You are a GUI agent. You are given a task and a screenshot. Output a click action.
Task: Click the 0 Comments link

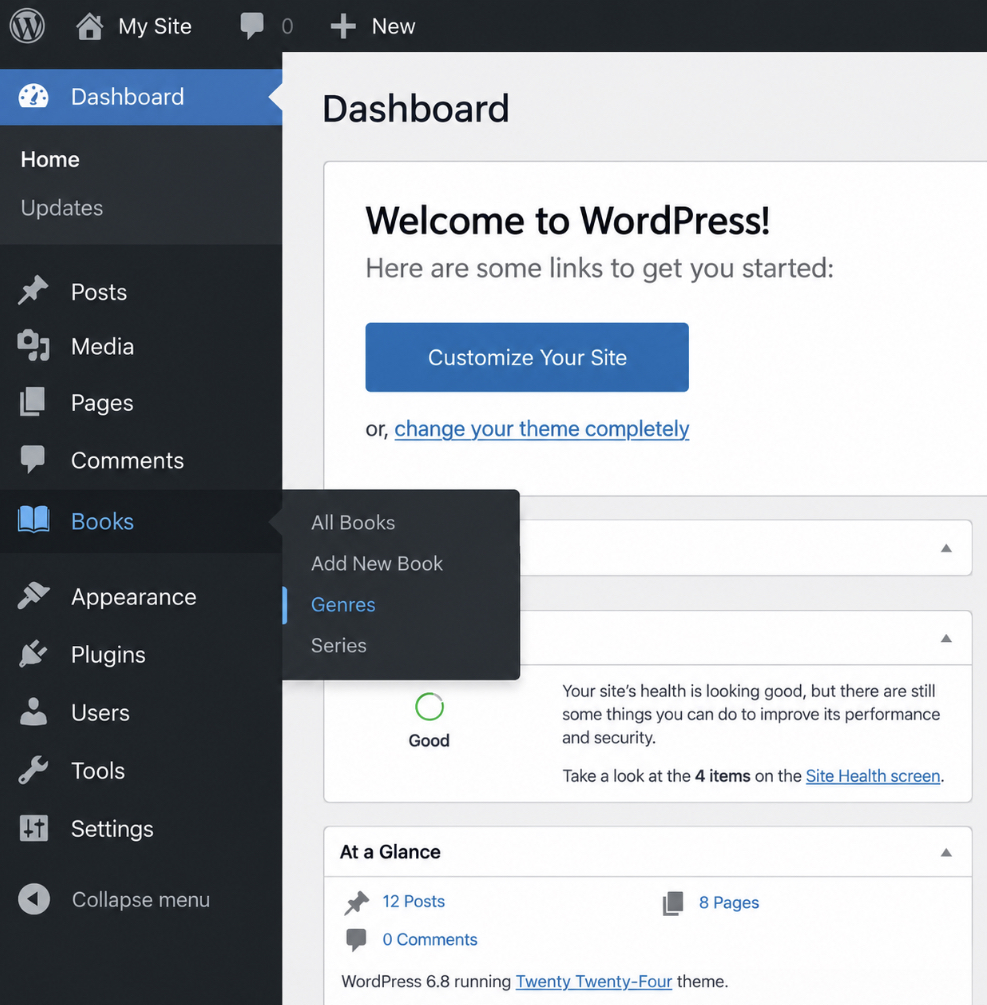tap(430, 940)
